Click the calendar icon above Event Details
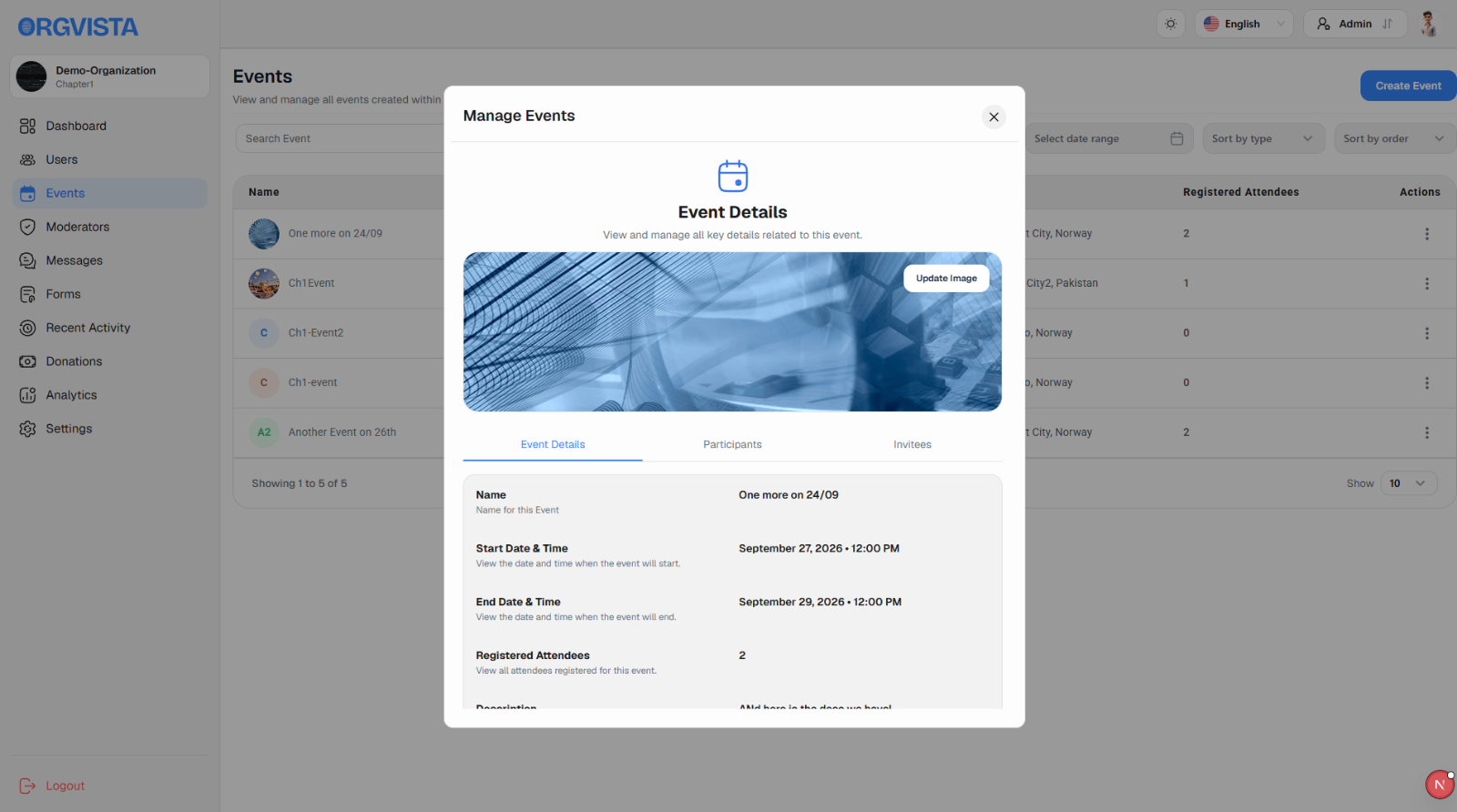 click(x=733, y=176)
